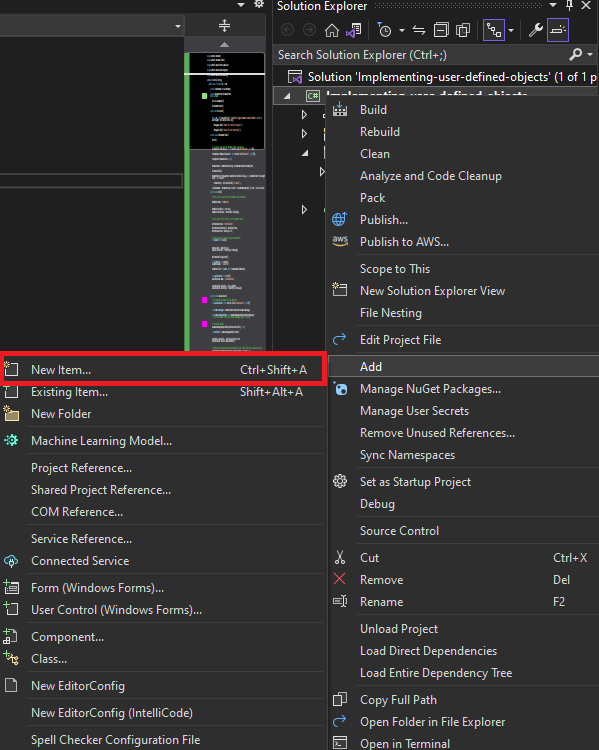Choose COM Reference... in the Add submenu
Viewport: 599px width, 750px height.
(77, 512)
